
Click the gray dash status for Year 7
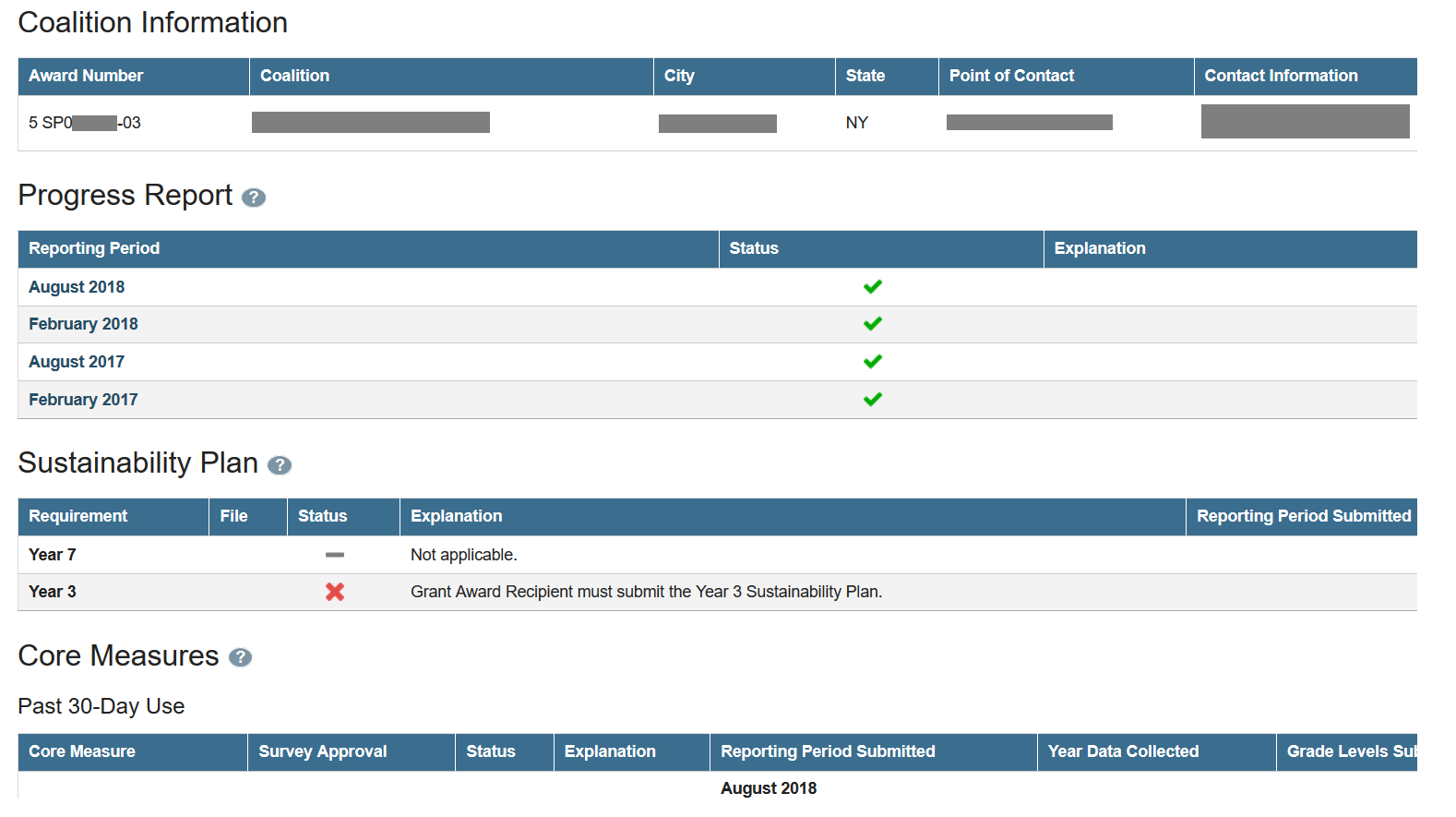point(335,555)
